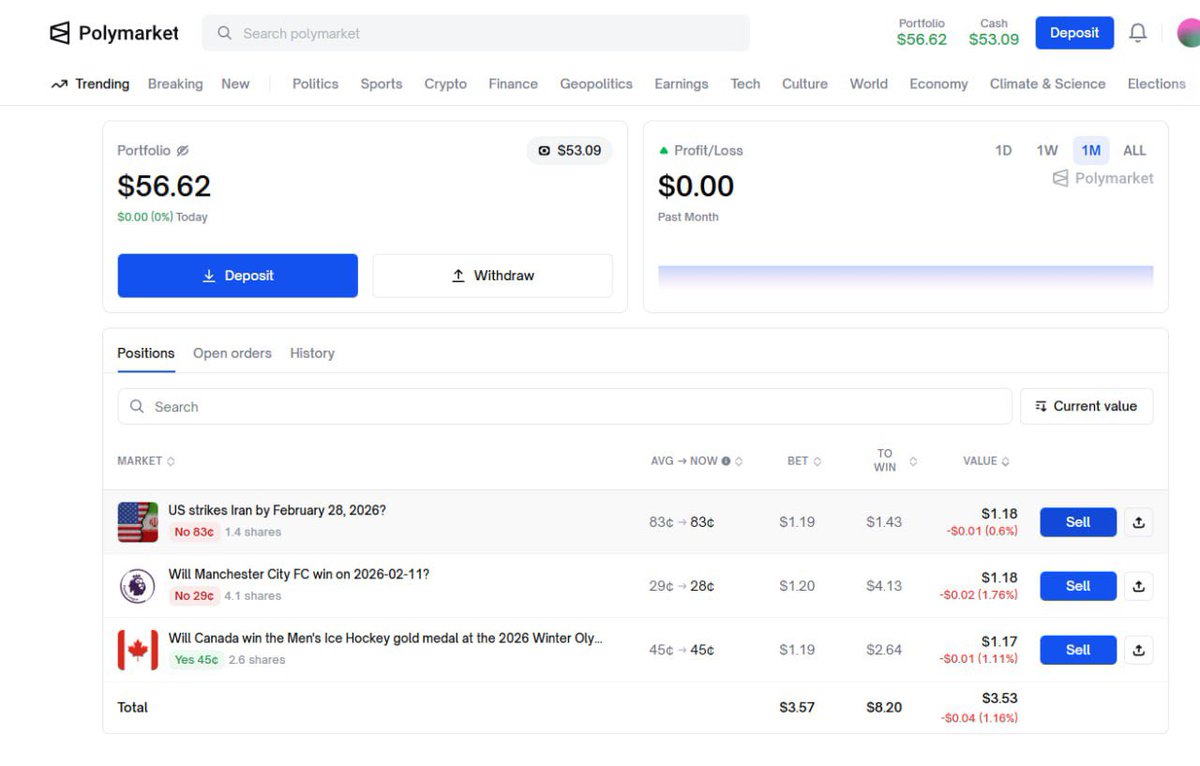Open notifications bell icon
Screen dimensions: 1200x766
(1138, 33)
